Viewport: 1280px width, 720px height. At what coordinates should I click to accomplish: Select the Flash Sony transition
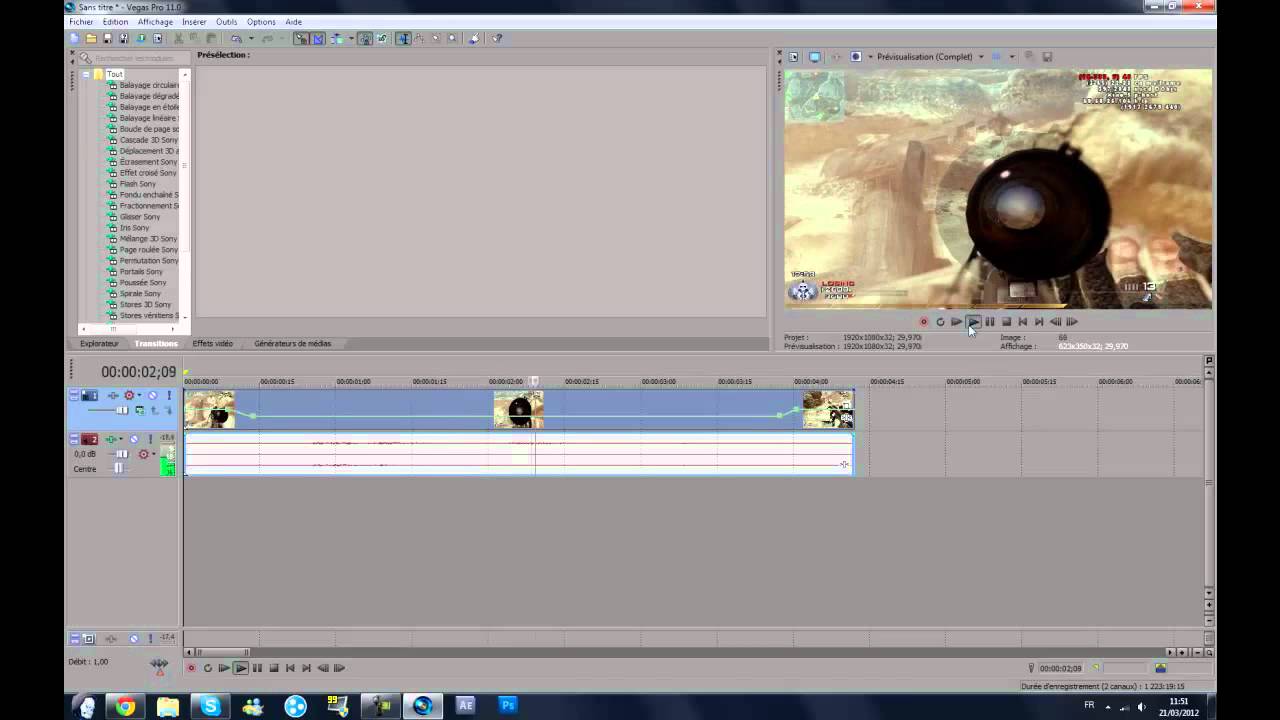(x=138, y=184)
